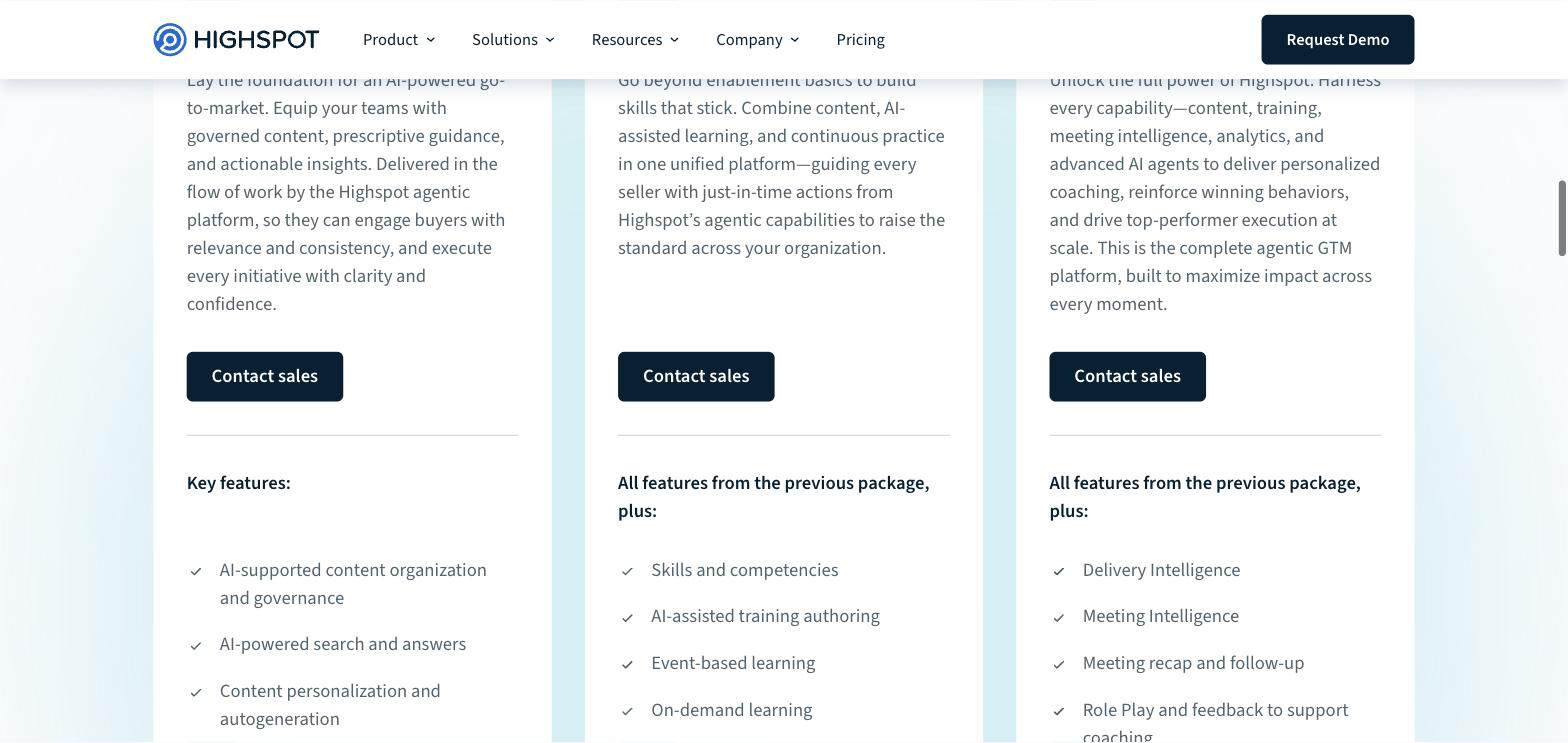
Task: Click checkmark beside AI-powered search and answers
Action: pyautogui.click(x=196, y=646)
